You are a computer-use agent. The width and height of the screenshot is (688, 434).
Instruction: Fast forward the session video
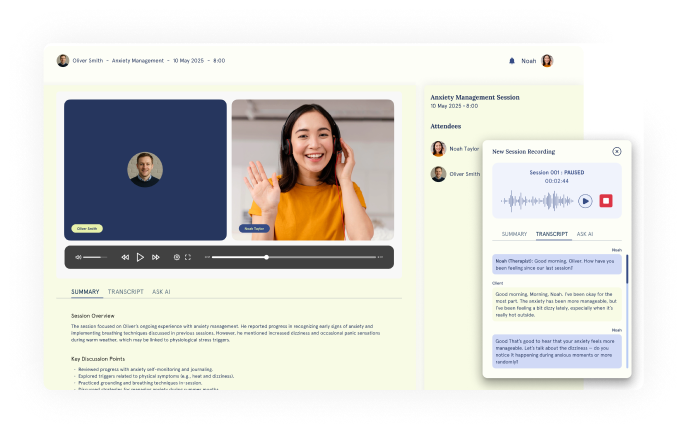click(156, 257)
